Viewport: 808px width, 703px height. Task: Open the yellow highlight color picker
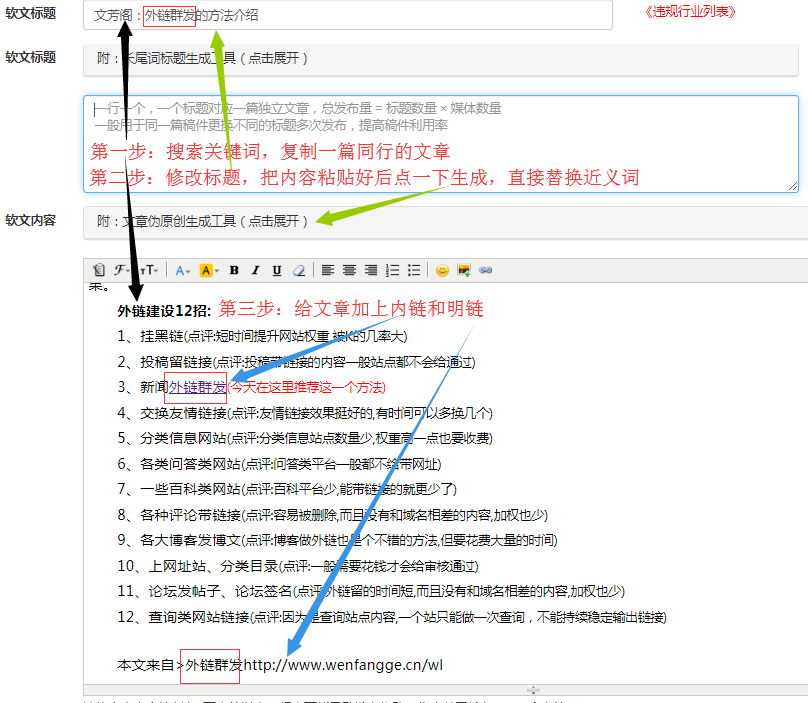[x=208, y=270]
